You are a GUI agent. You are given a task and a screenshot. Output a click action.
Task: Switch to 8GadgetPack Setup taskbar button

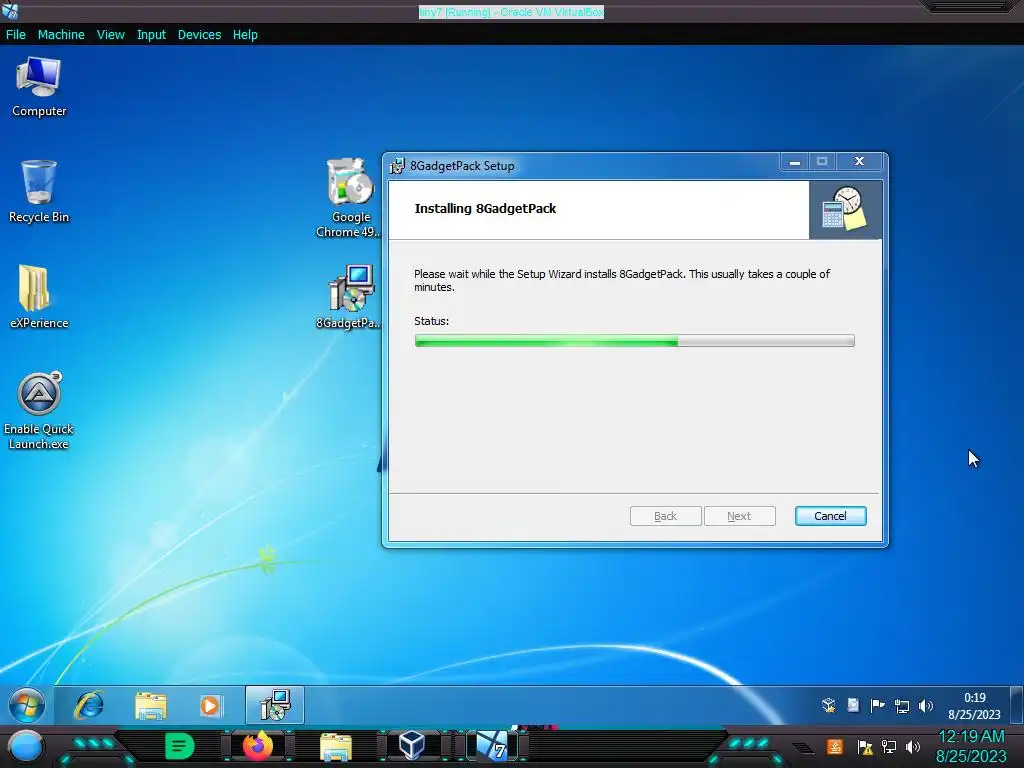(x=275, y=705)
